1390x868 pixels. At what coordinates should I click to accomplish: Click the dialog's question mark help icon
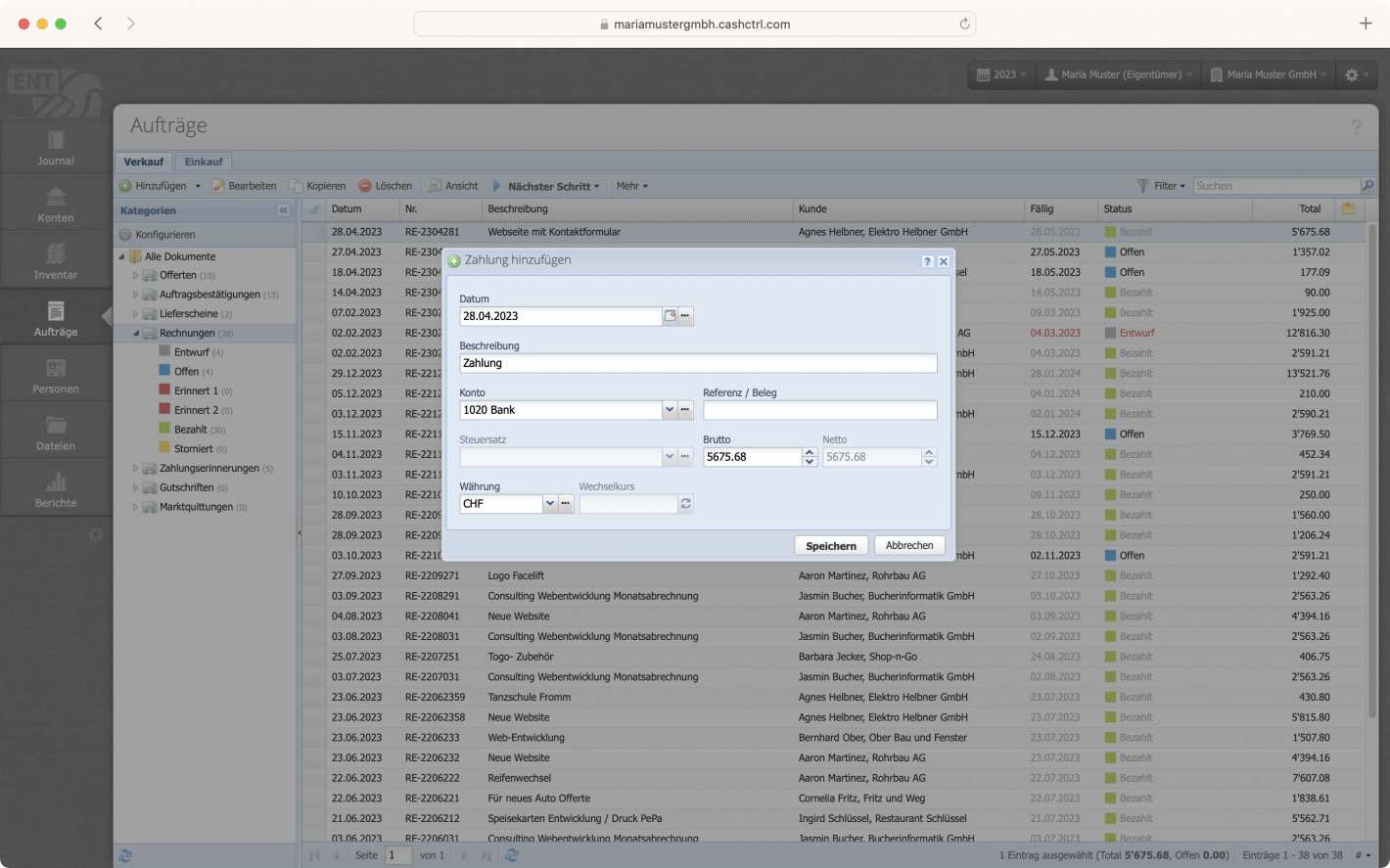tap(927, 261)
